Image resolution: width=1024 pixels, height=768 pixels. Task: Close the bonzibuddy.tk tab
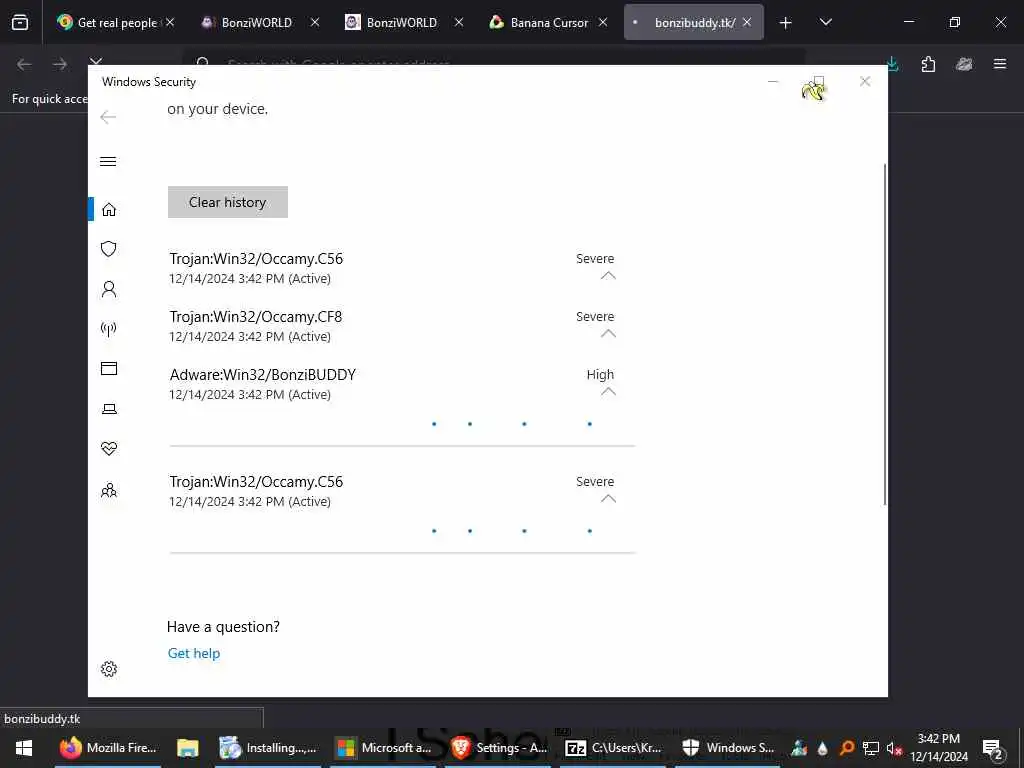[747, 22]
